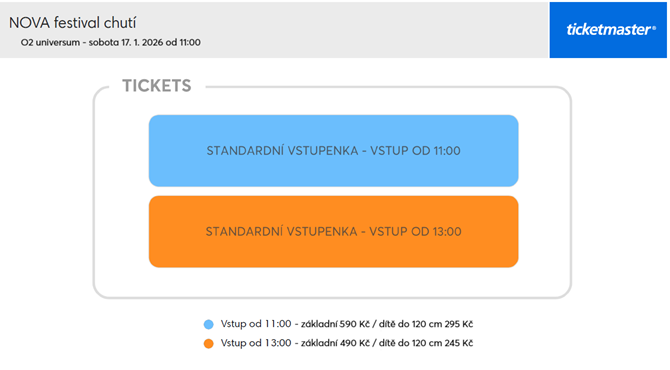Click the základní 590 Kč price text
Viewport: 670px width, 370px height.
335,324
